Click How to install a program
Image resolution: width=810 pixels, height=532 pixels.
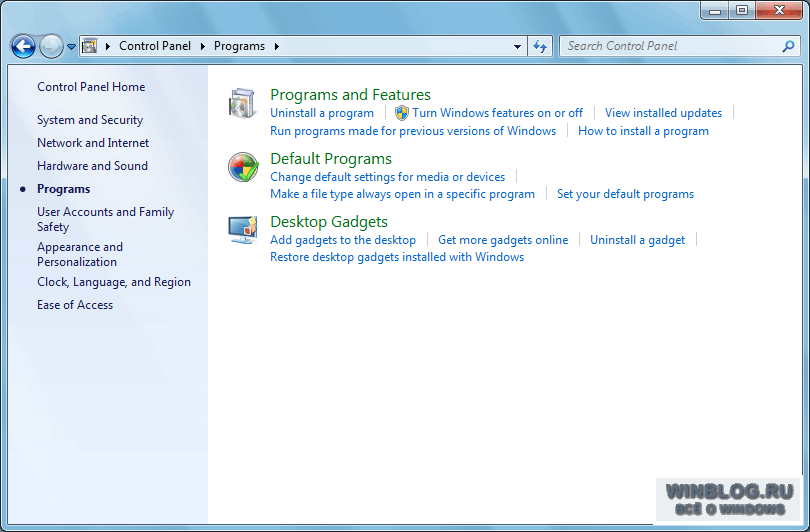[643, 131]
